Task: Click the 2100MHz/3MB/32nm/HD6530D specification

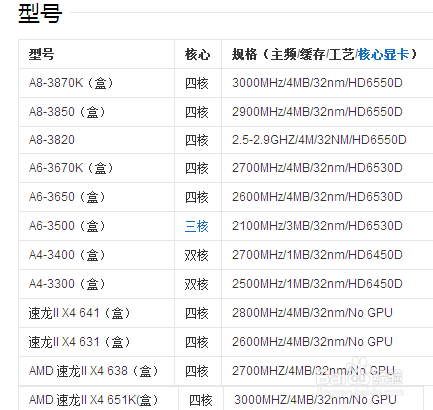Action: click(317, 226)
